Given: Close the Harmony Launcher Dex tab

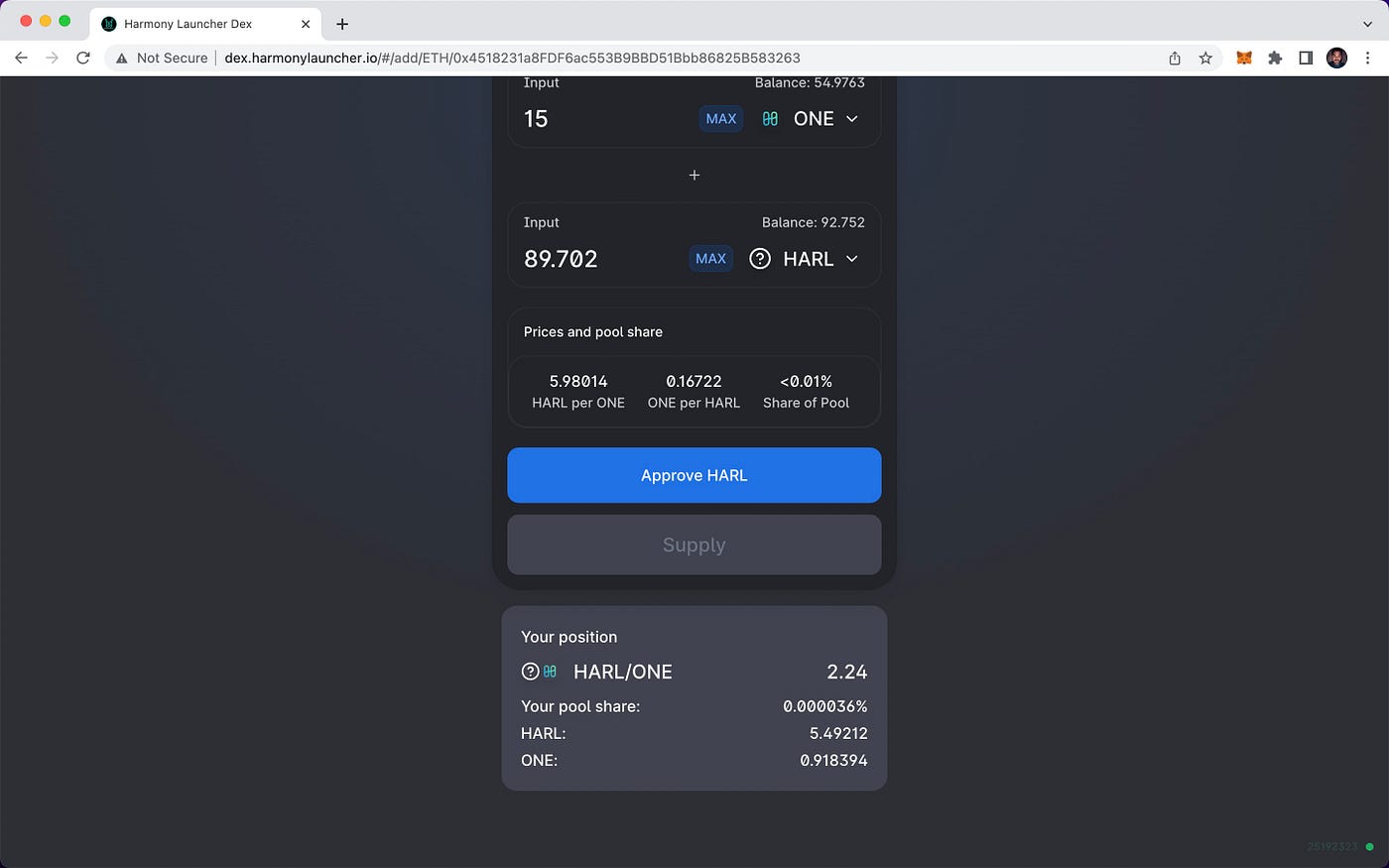Looking at the screenshot, I should pyautogui.click(x=306, y=24).
